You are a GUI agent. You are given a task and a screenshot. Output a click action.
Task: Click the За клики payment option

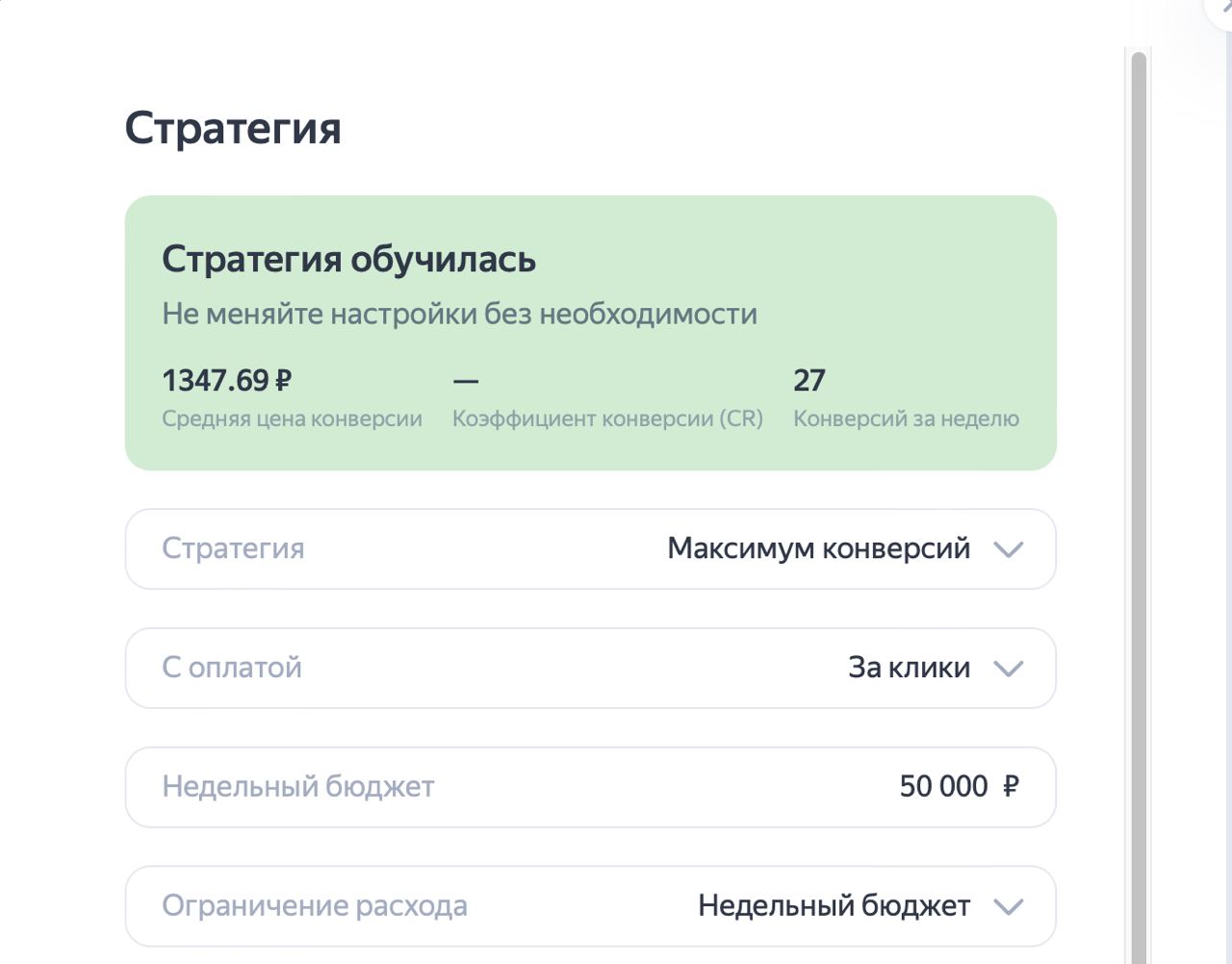coord(909,668)
